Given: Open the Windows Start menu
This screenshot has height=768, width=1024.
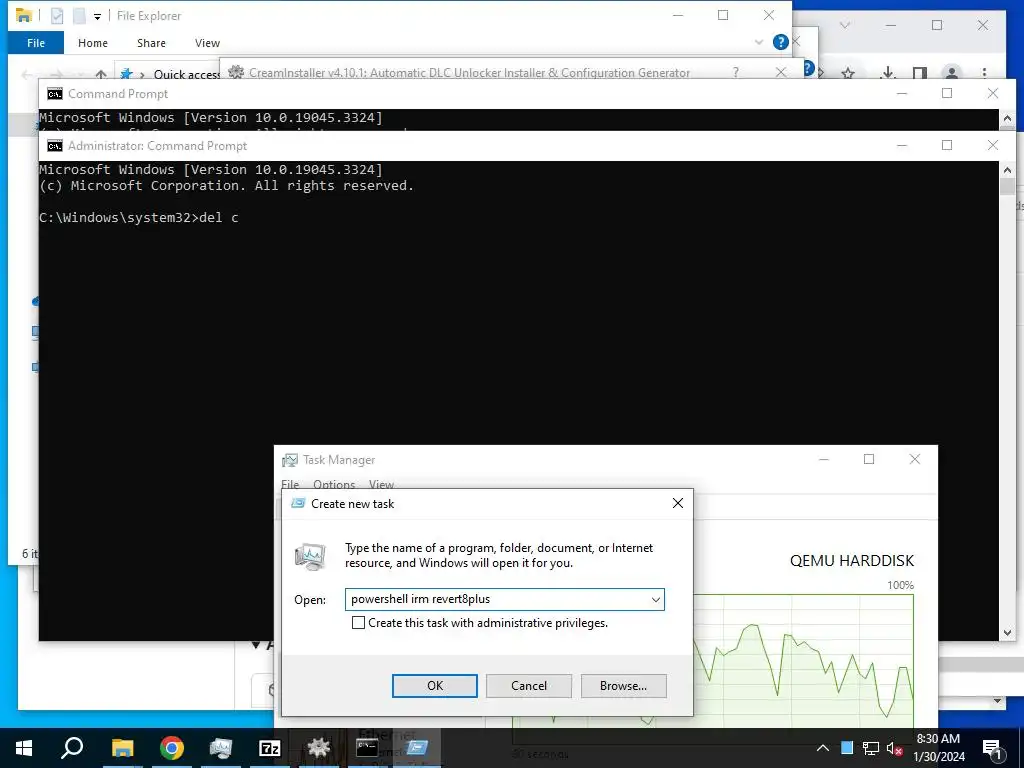Looking at the screenshot, I should [x=24, y=748].
